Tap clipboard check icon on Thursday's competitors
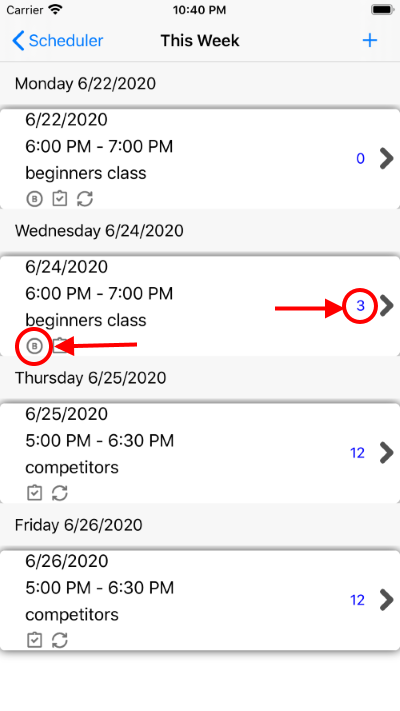 tap(34, 493)
